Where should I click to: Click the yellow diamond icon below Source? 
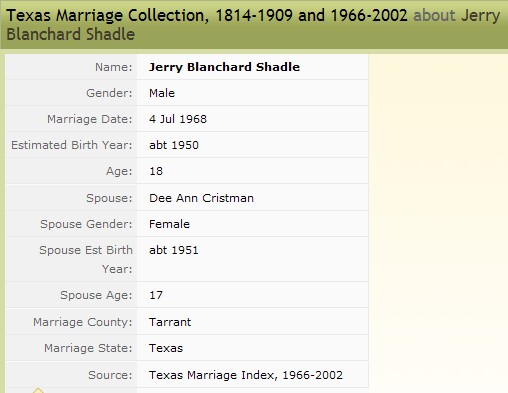tap(38, 390)
